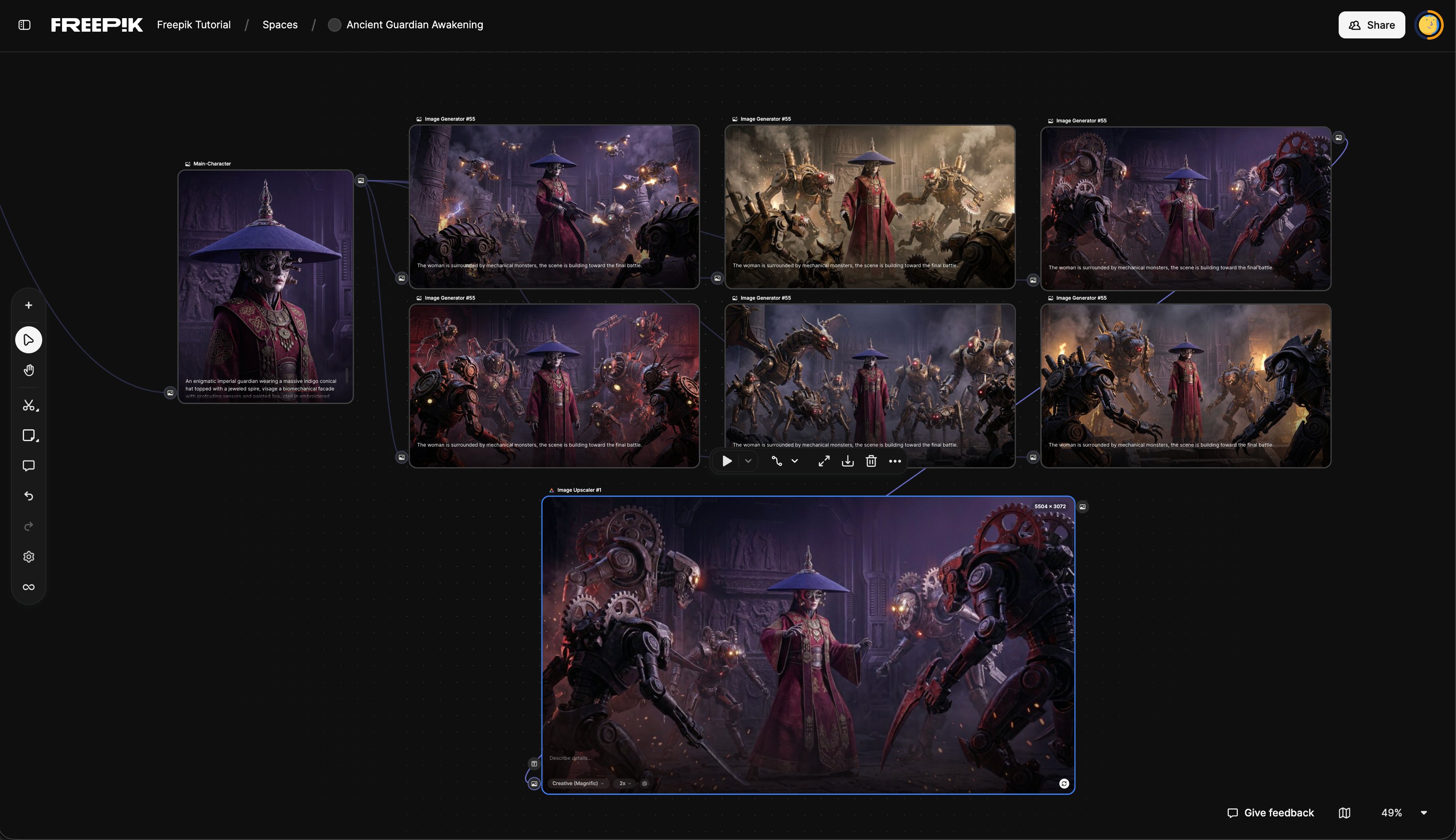Click the Describe details input field

click(x=634, y=758)
